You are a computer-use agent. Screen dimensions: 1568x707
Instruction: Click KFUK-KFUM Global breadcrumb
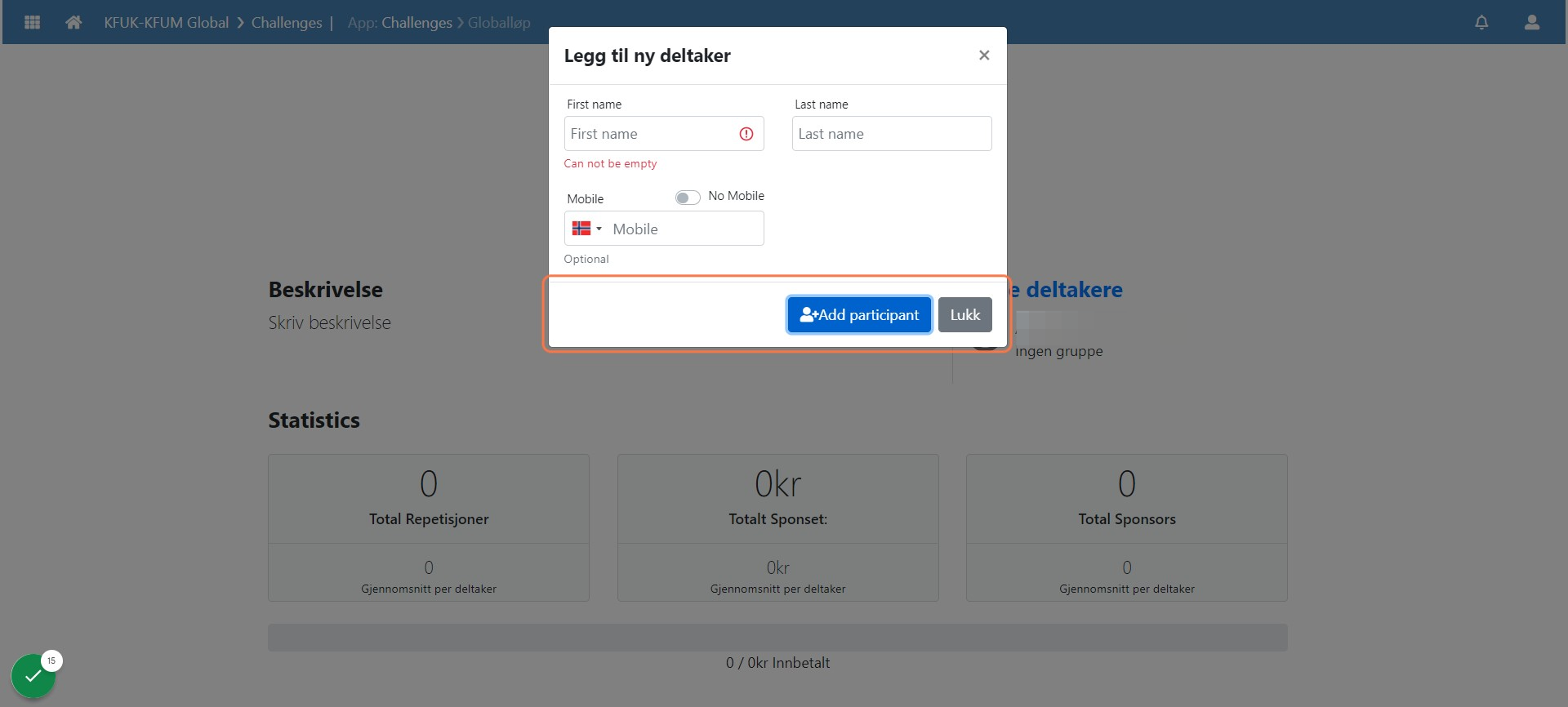(167, 23)
